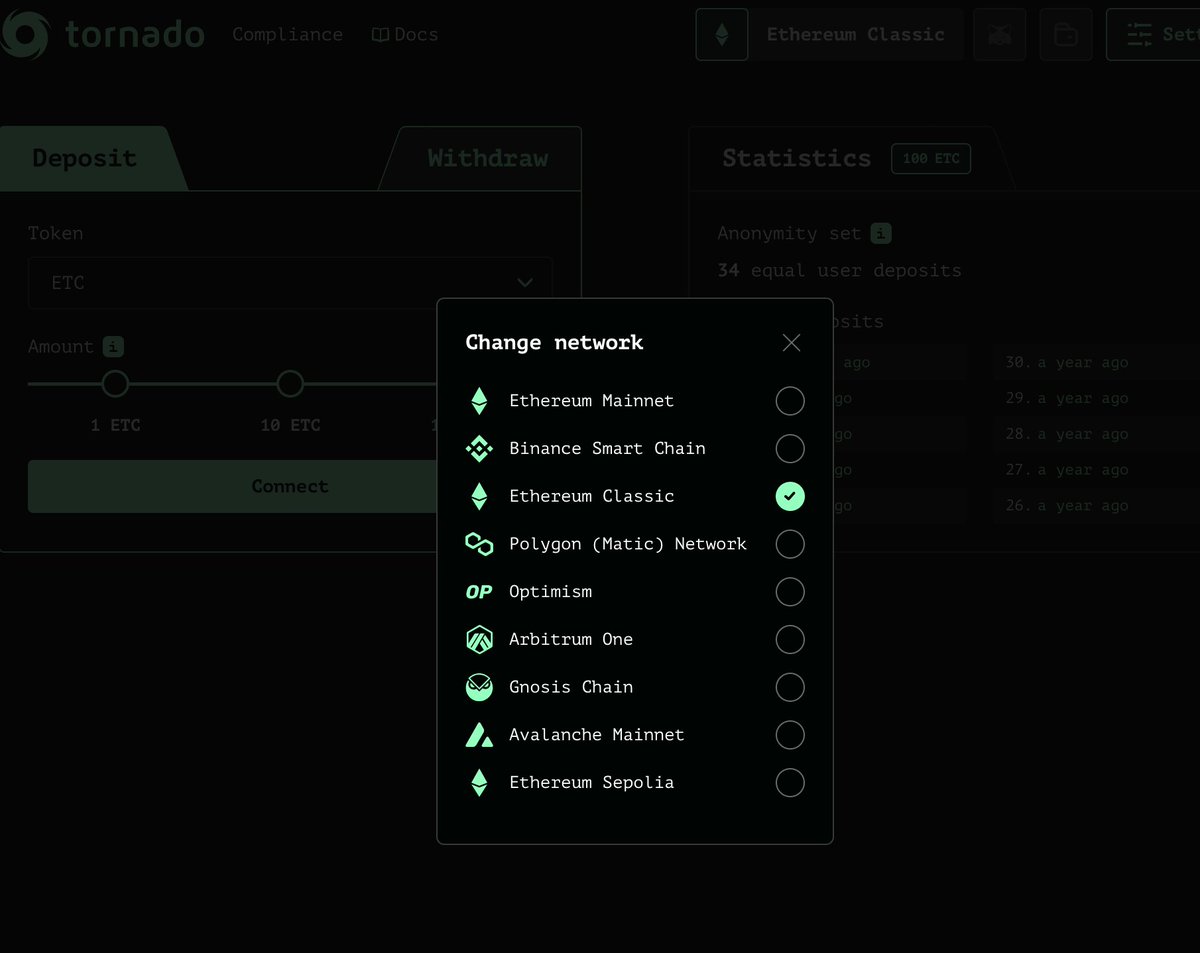Click the '1 ETC' amount label
The image size is (1200, 953).
[x=115, y=426]
